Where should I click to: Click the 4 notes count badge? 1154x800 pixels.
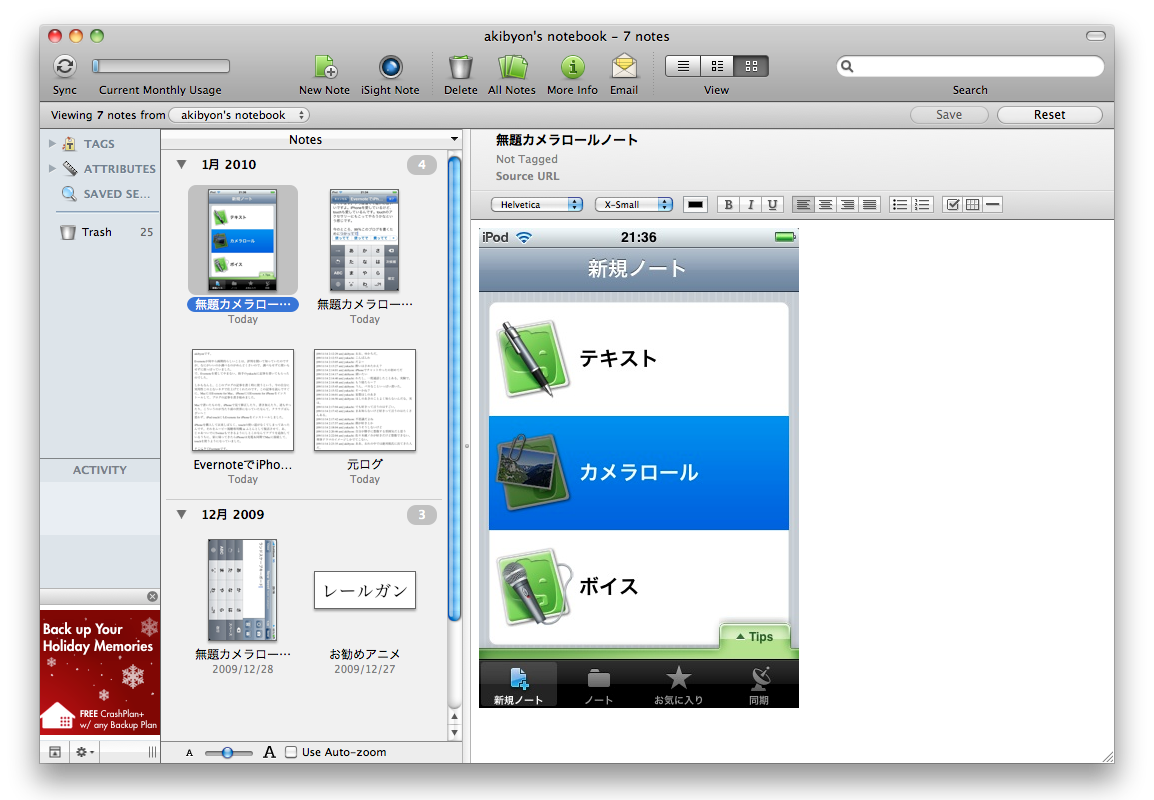pos(422,165)
